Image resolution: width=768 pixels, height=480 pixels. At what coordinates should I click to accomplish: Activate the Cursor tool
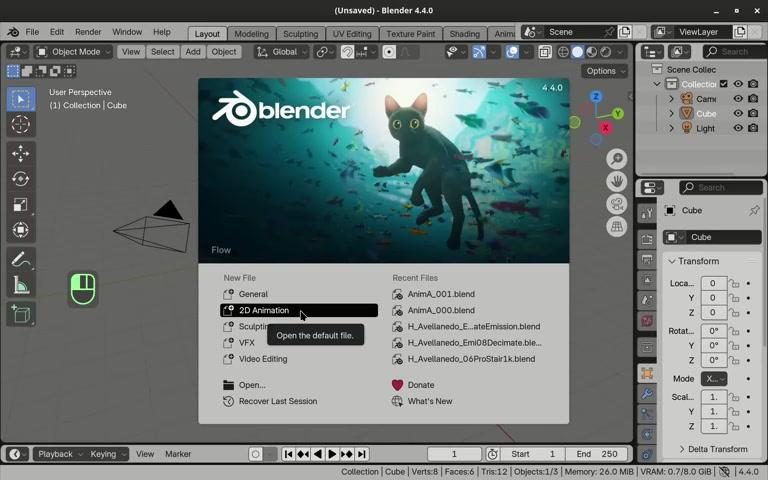click(x=20, y=125)
